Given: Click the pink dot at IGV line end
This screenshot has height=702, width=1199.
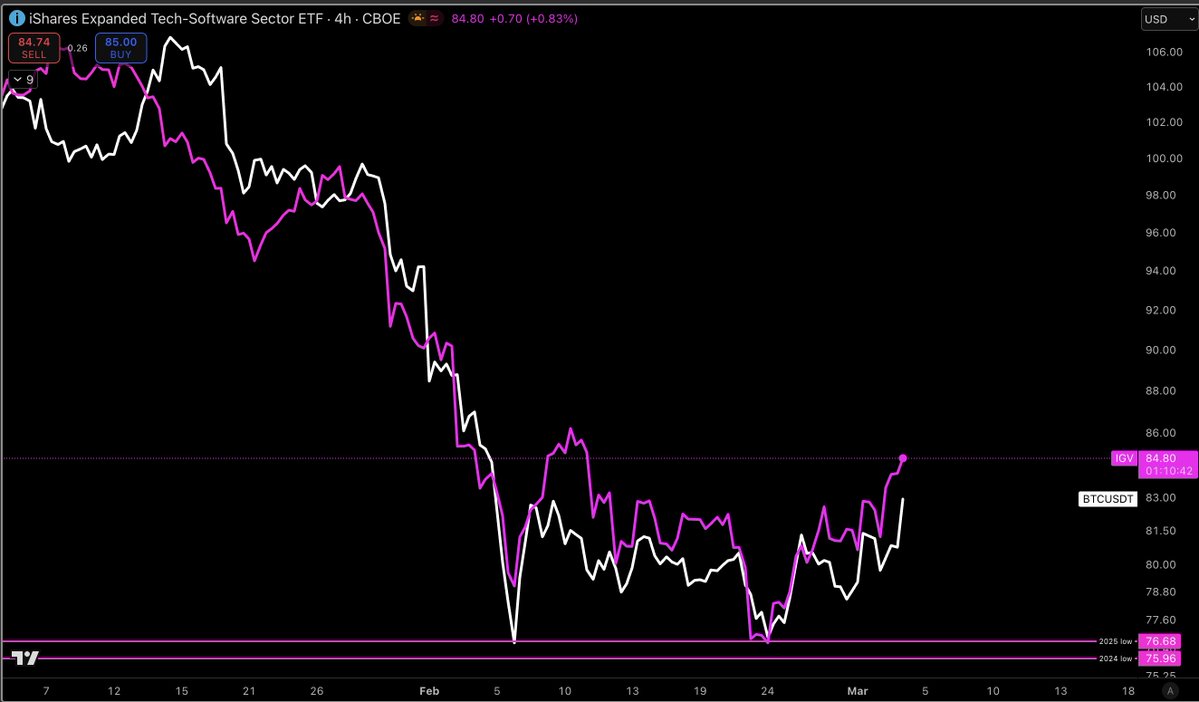Looking at the screenshot, I should click(903, 458).
